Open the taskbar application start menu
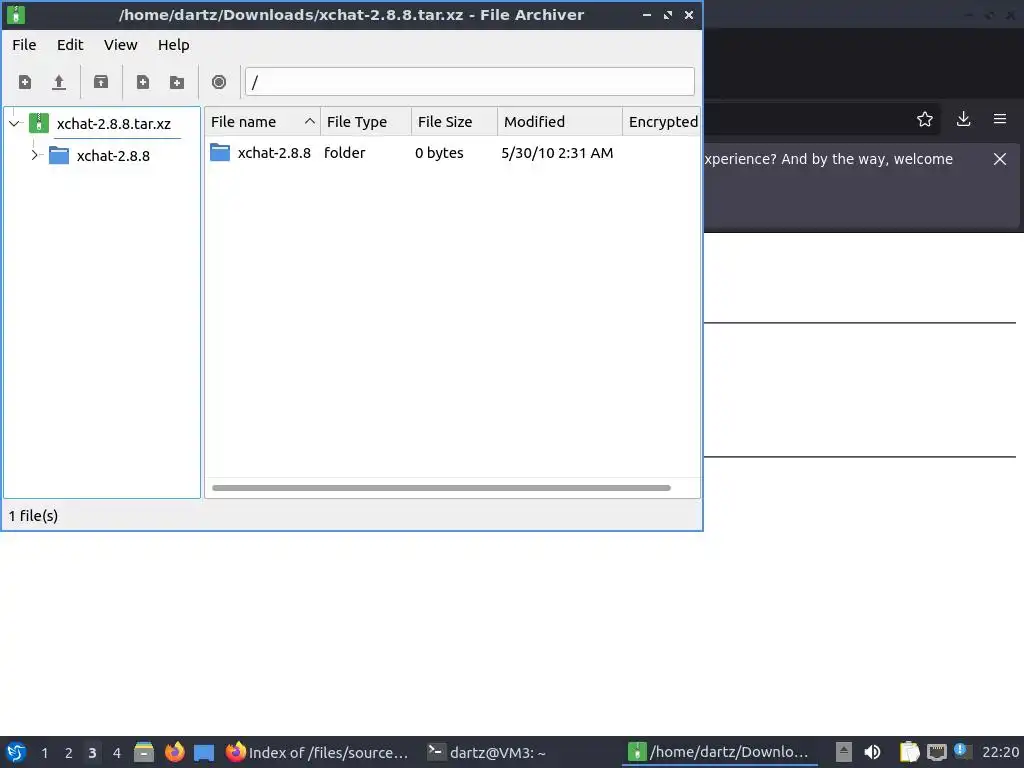1024x768 pixels. tap(16, 752)
